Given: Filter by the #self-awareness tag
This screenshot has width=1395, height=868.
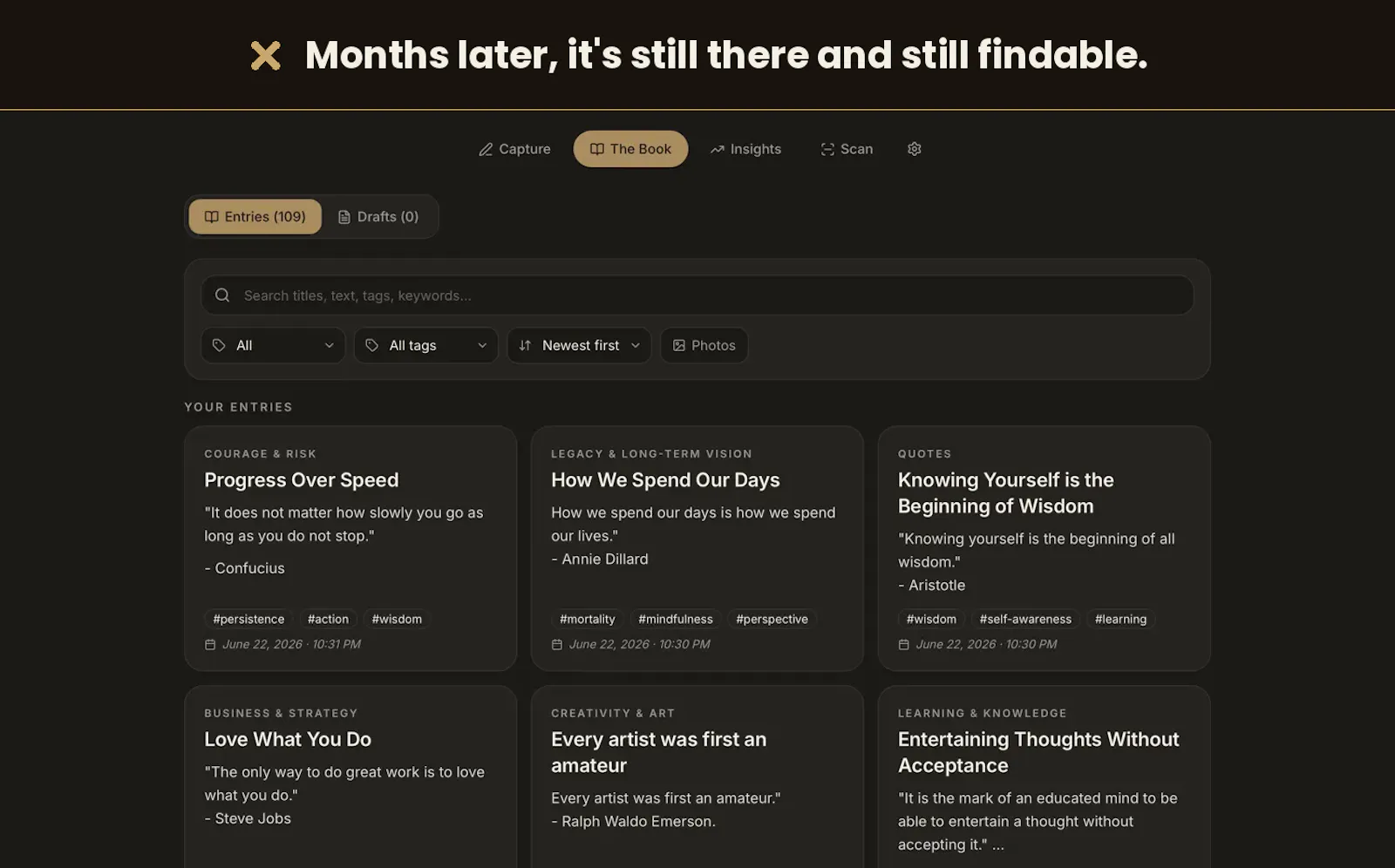Looking at the screenshot, I should (1025, 620).
